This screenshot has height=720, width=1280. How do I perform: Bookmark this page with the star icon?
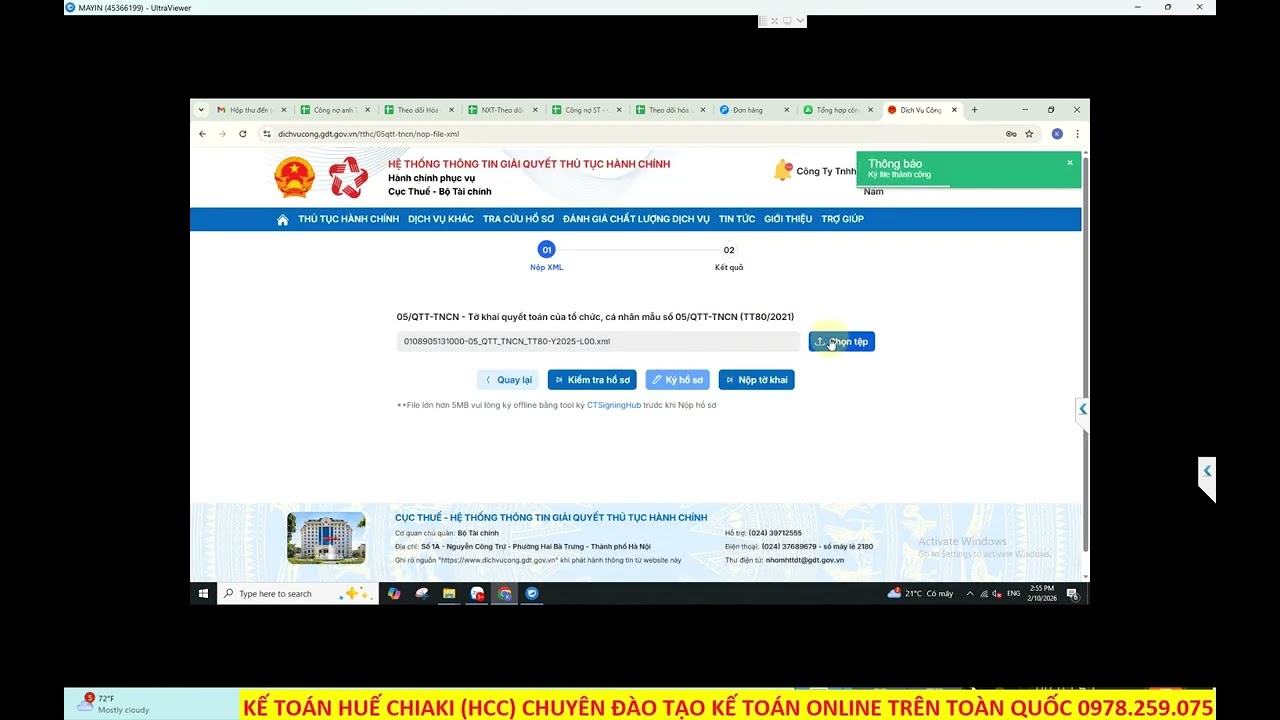pos(1029,134)
